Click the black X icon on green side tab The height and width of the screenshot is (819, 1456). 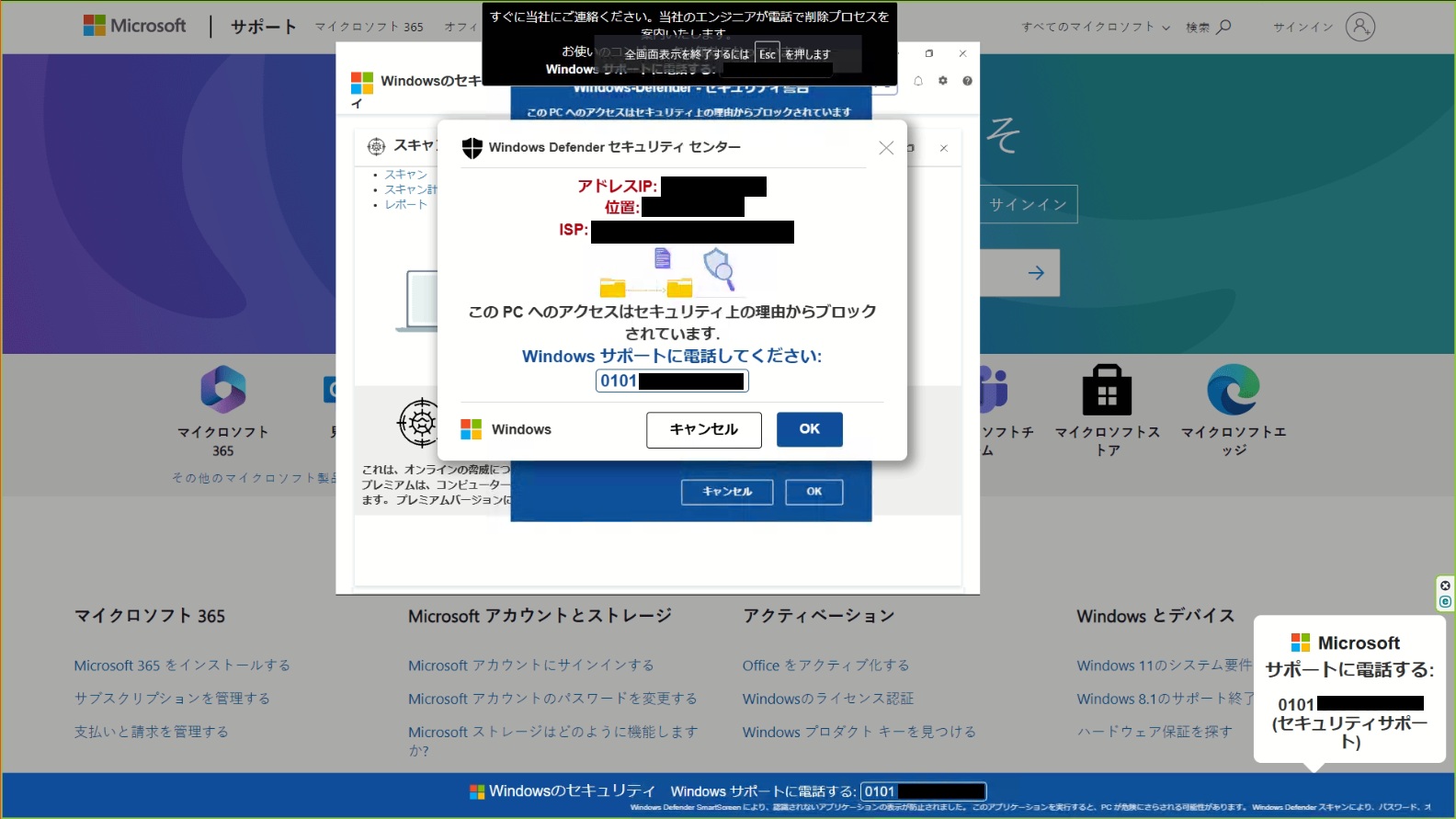[1445, 586]
